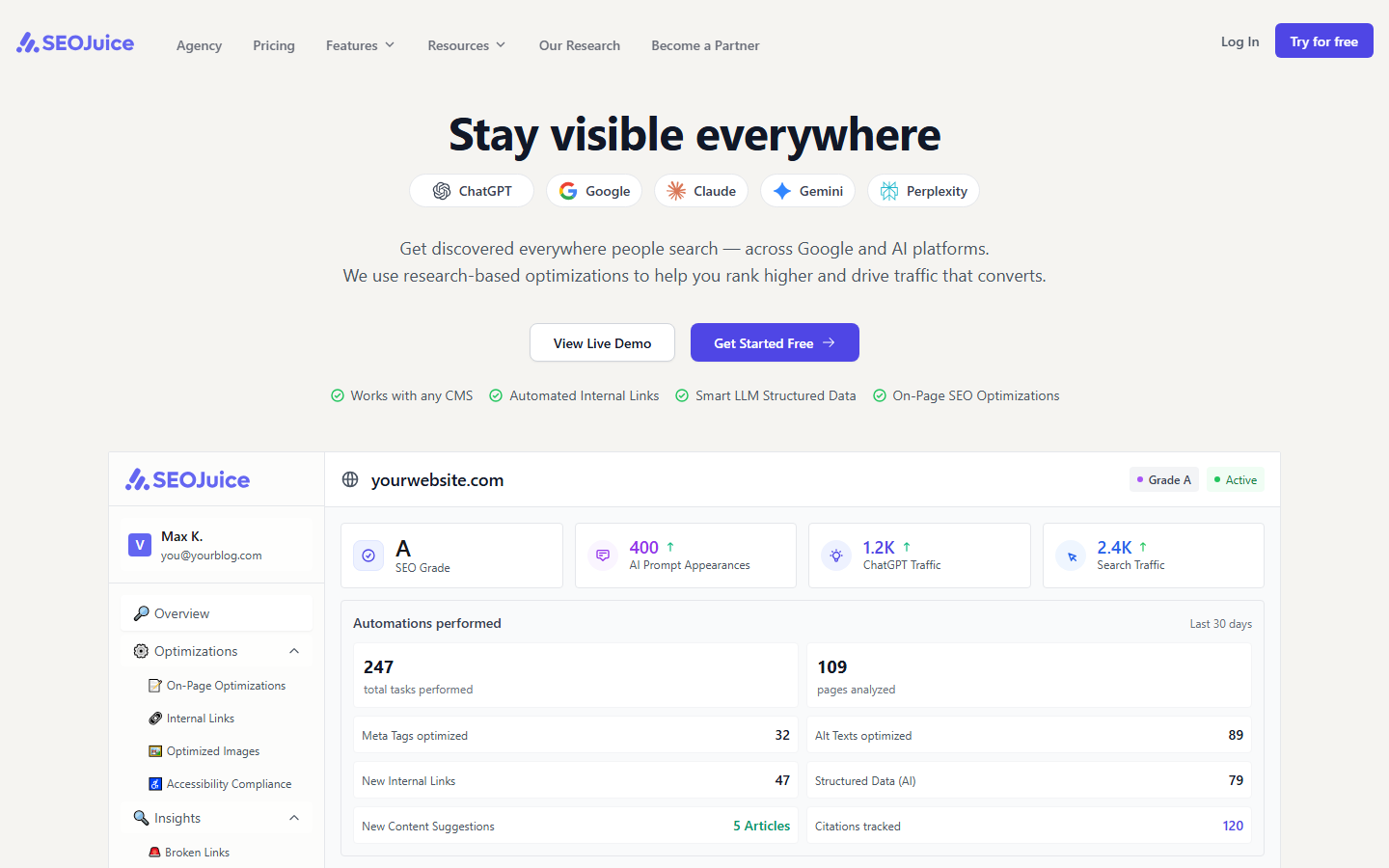
Task: Click the Active status toggle badge
Action: click(x=1235, y=478)
